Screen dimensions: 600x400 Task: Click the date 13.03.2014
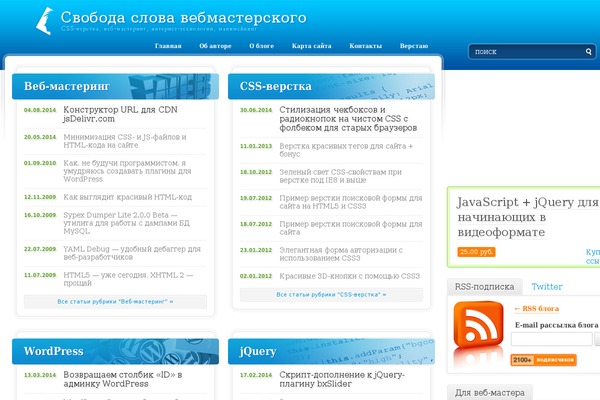coord(40,375)
